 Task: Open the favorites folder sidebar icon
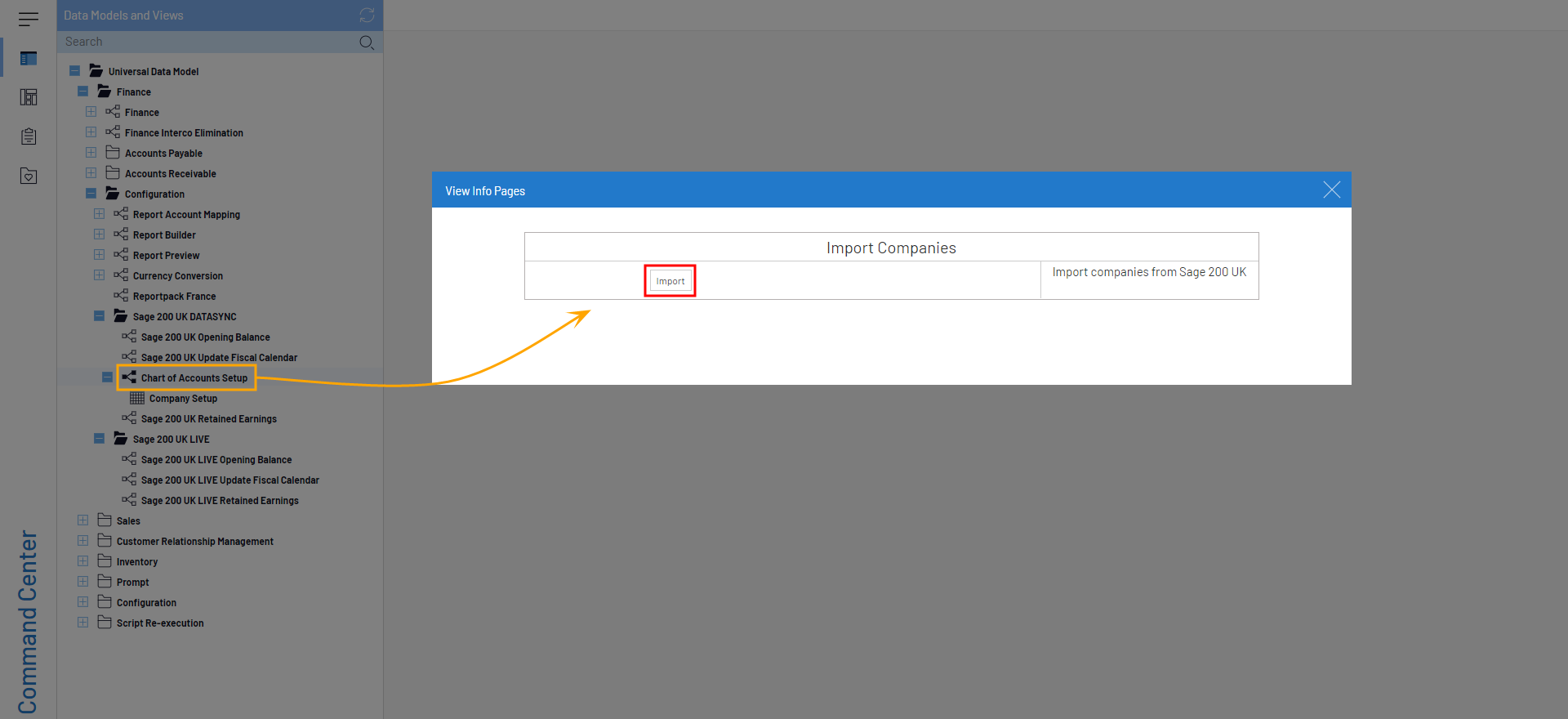click(x=29, y=176)
